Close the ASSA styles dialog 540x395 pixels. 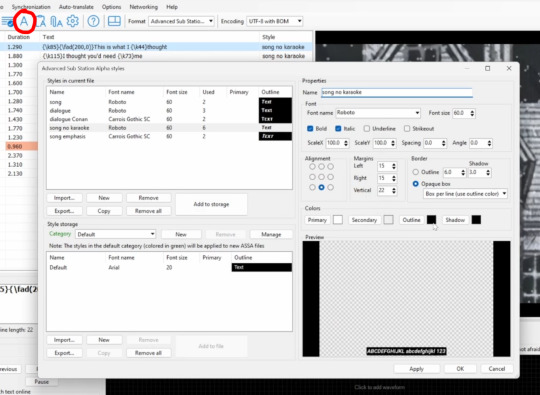pyautogui.click(x=509, y=69)
